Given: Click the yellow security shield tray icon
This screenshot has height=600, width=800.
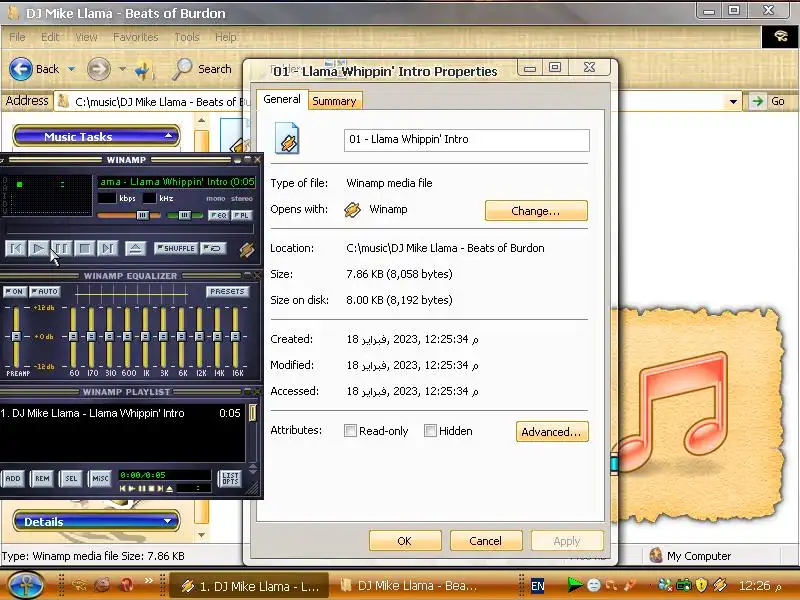Looking at the screenshot, I should pos(702,585).
